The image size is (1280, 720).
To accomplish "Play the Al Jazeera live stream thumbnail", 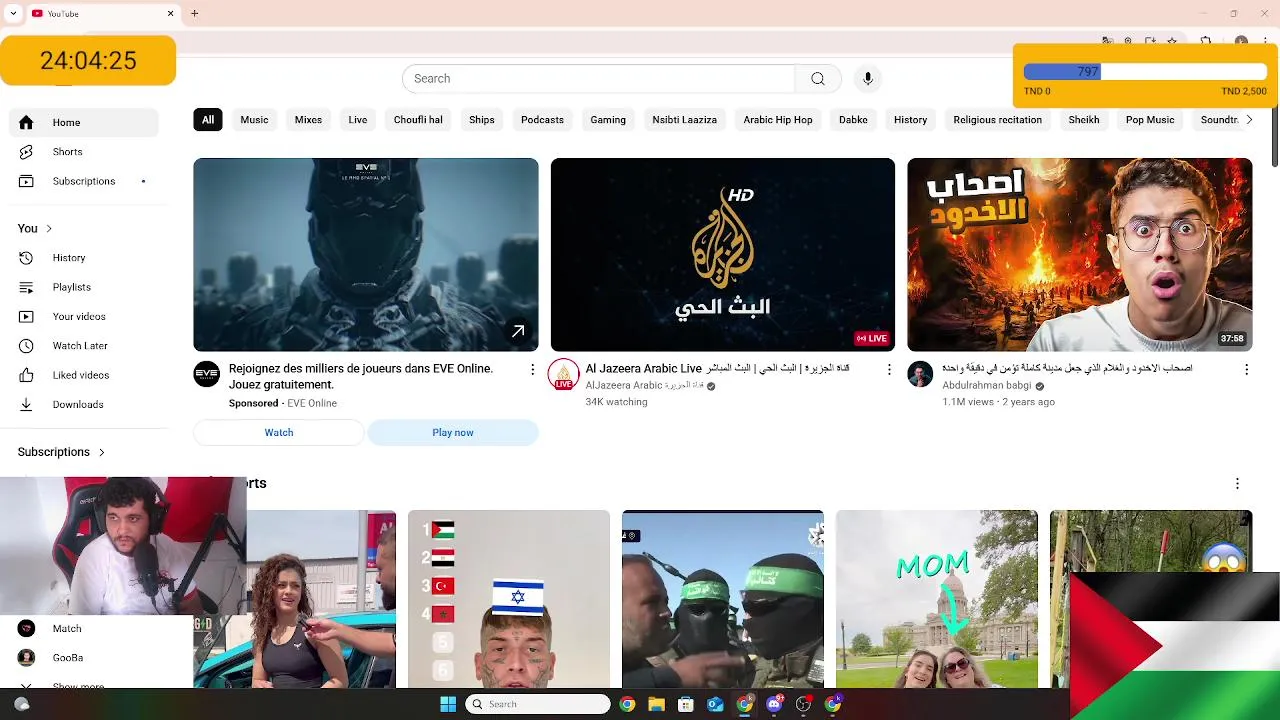I will (x=723, y=255).
